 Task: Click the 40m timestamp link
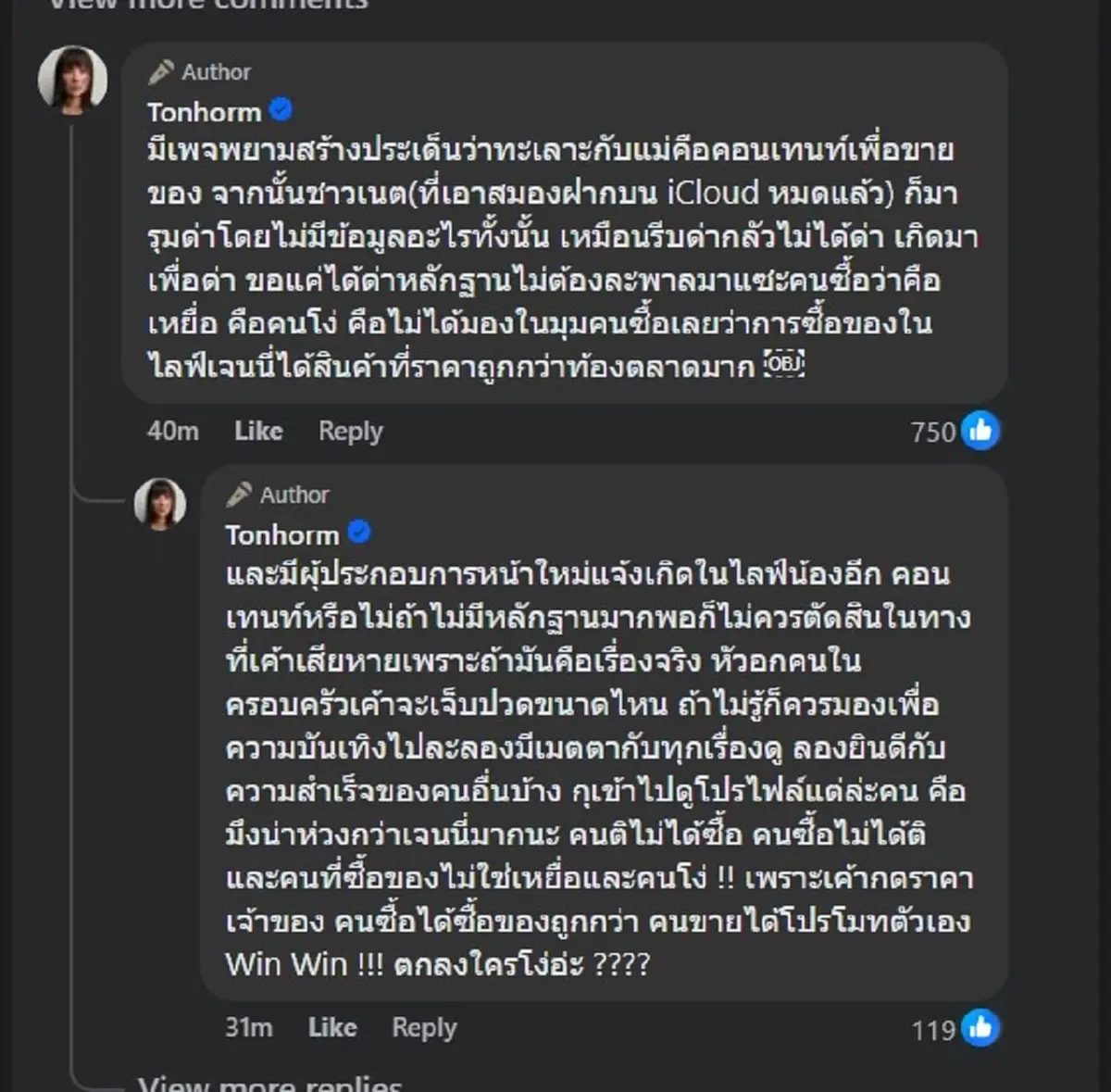click(x=172, y=431)
